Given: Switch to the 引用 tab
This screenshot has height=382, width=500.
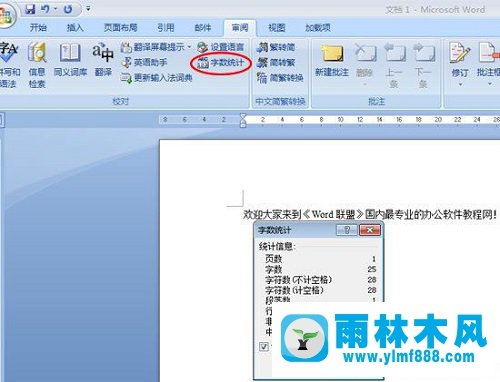Looking at the screenshot, I should tap(166, 28).
